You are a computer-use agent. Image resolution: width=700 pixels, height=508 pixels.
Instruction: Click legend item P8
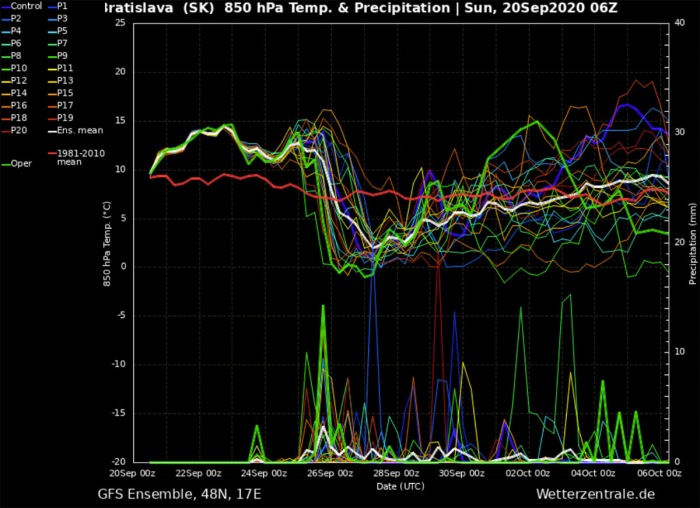coord(11,56)
